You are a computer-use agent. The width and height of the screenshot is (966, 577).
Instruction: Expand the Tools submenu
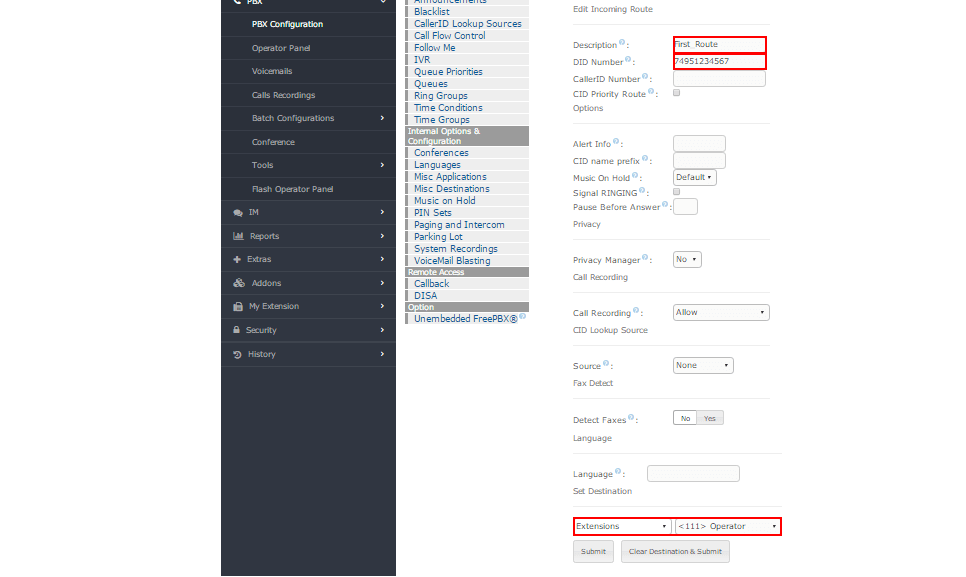[383, 165]
